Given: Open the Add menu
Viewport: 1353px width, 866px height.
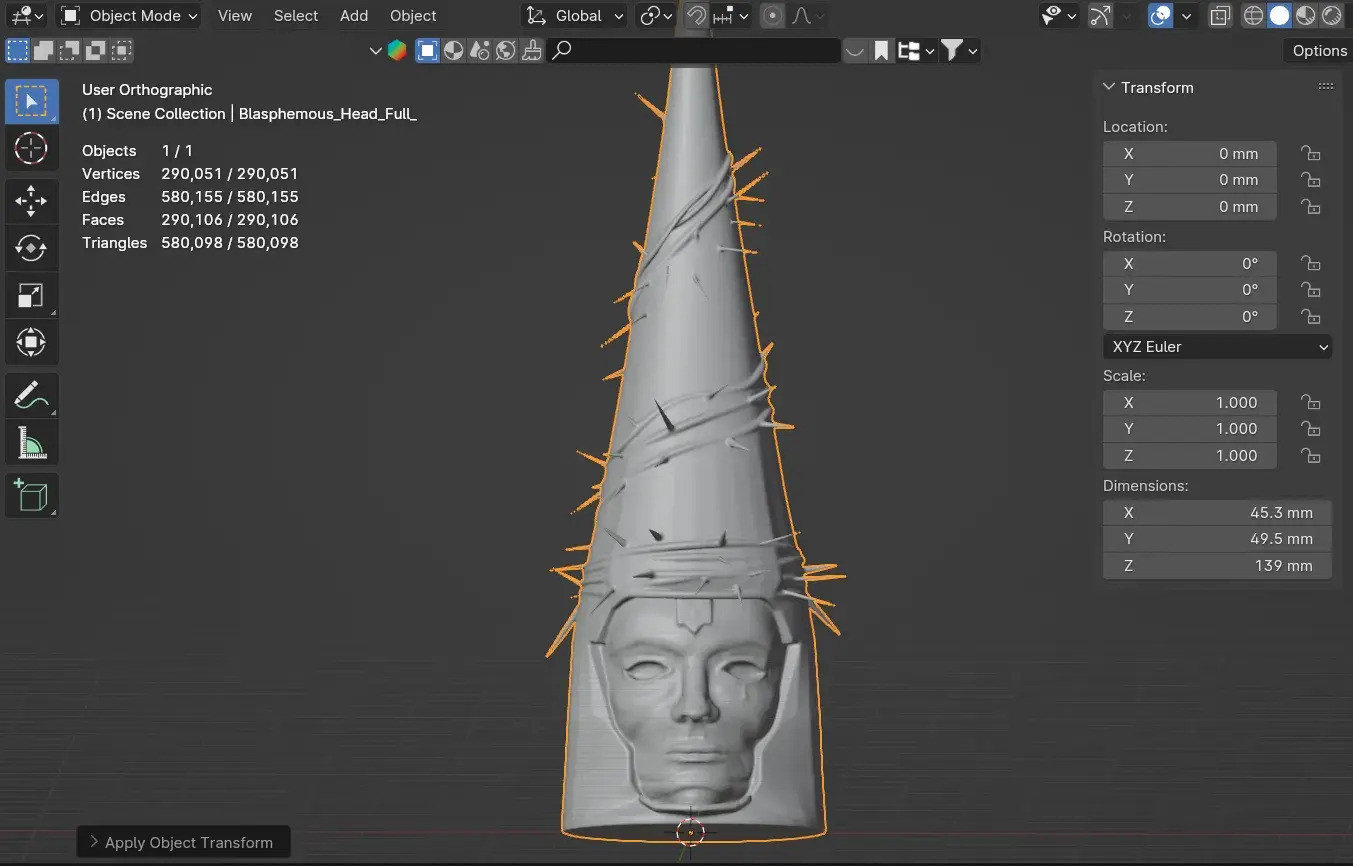Looking at the screenshot, I should click(x=354, y=16).
